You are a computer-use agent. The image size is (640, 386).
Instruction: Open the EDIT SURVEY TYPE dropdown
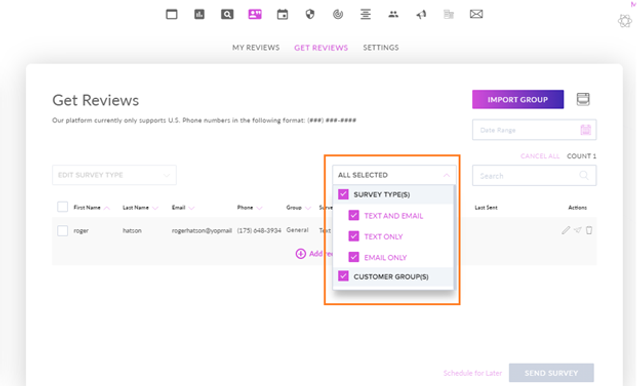(114, 175)
